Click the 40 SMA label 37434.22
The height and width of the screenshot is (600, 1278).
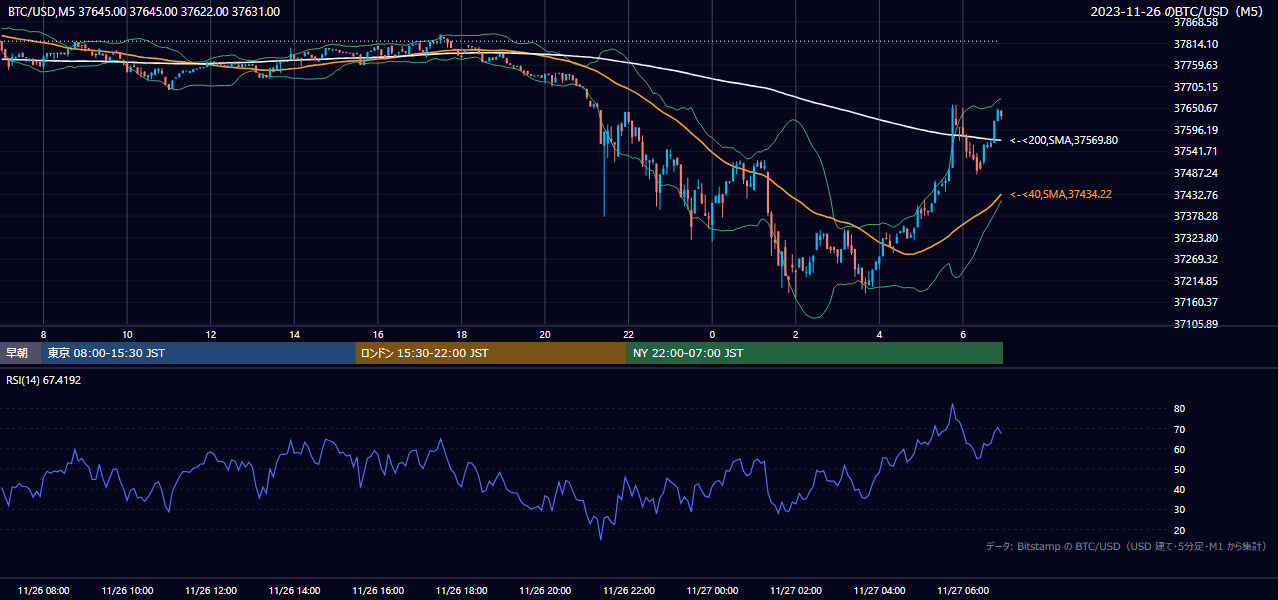point(1061,194)
